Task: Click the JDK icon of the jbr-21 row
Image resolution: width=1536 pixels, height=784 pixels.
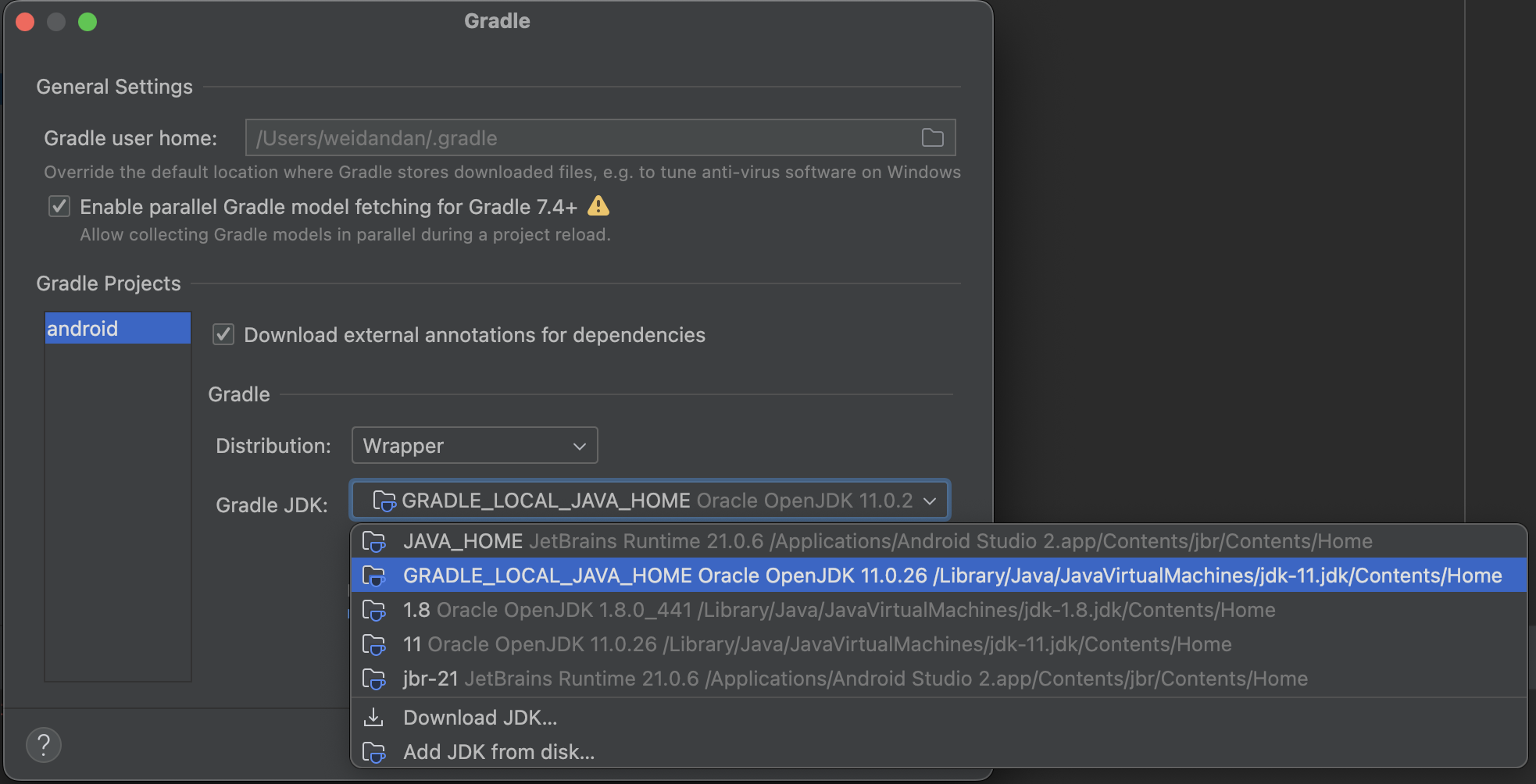Action: 374,679
